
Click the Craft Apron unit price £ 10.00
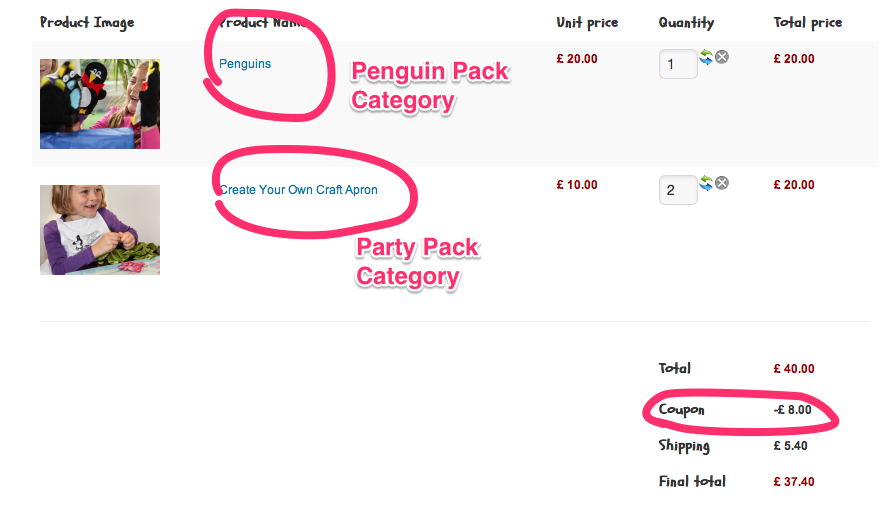pos(577,185)
